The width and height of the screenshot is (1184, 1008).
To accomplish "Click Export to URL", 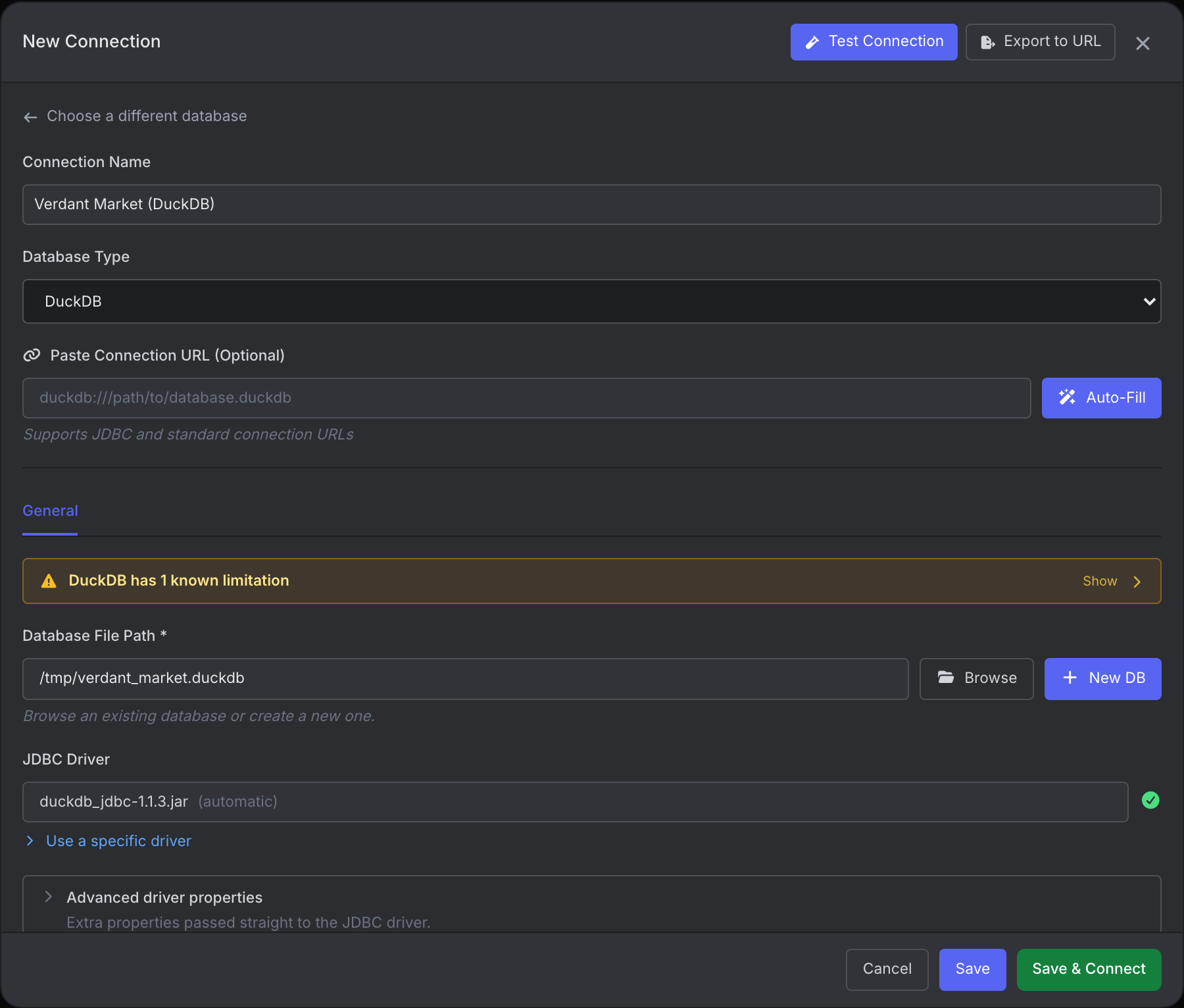I will [1040, 42].
